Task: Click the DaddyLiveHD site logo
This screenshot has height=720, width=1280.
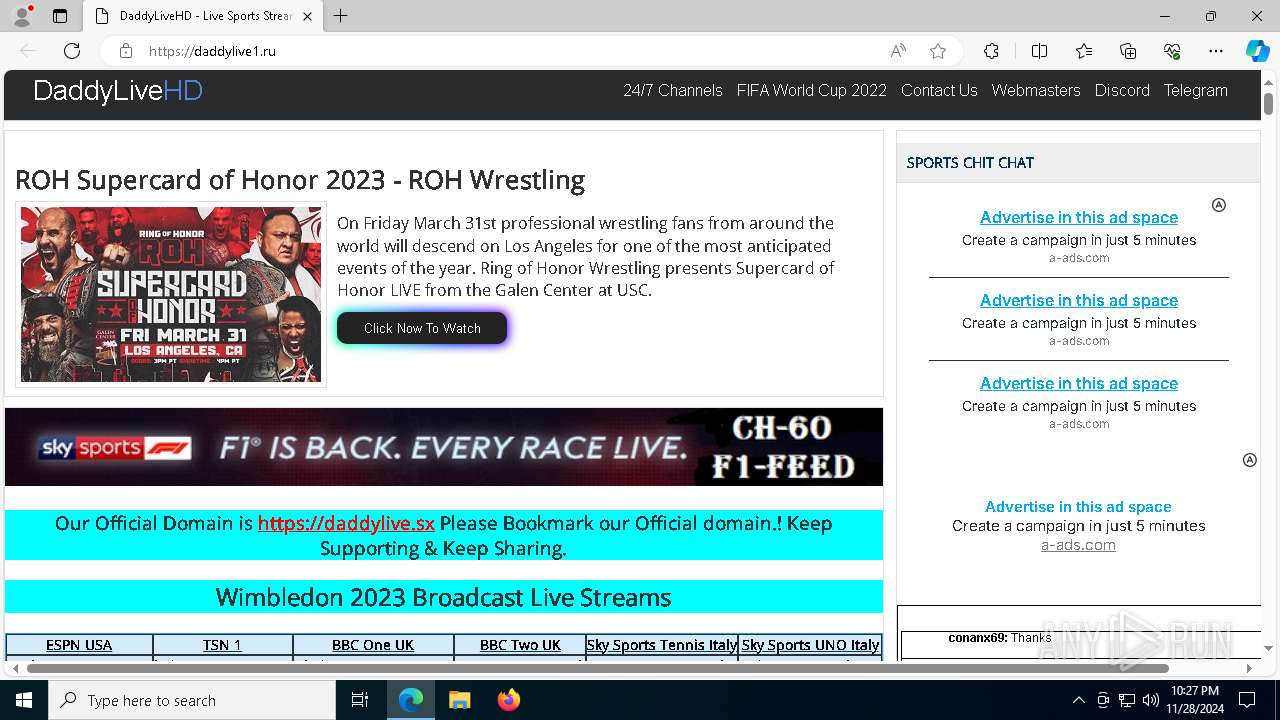Action: pyautogui.click(x=118, y=91)
